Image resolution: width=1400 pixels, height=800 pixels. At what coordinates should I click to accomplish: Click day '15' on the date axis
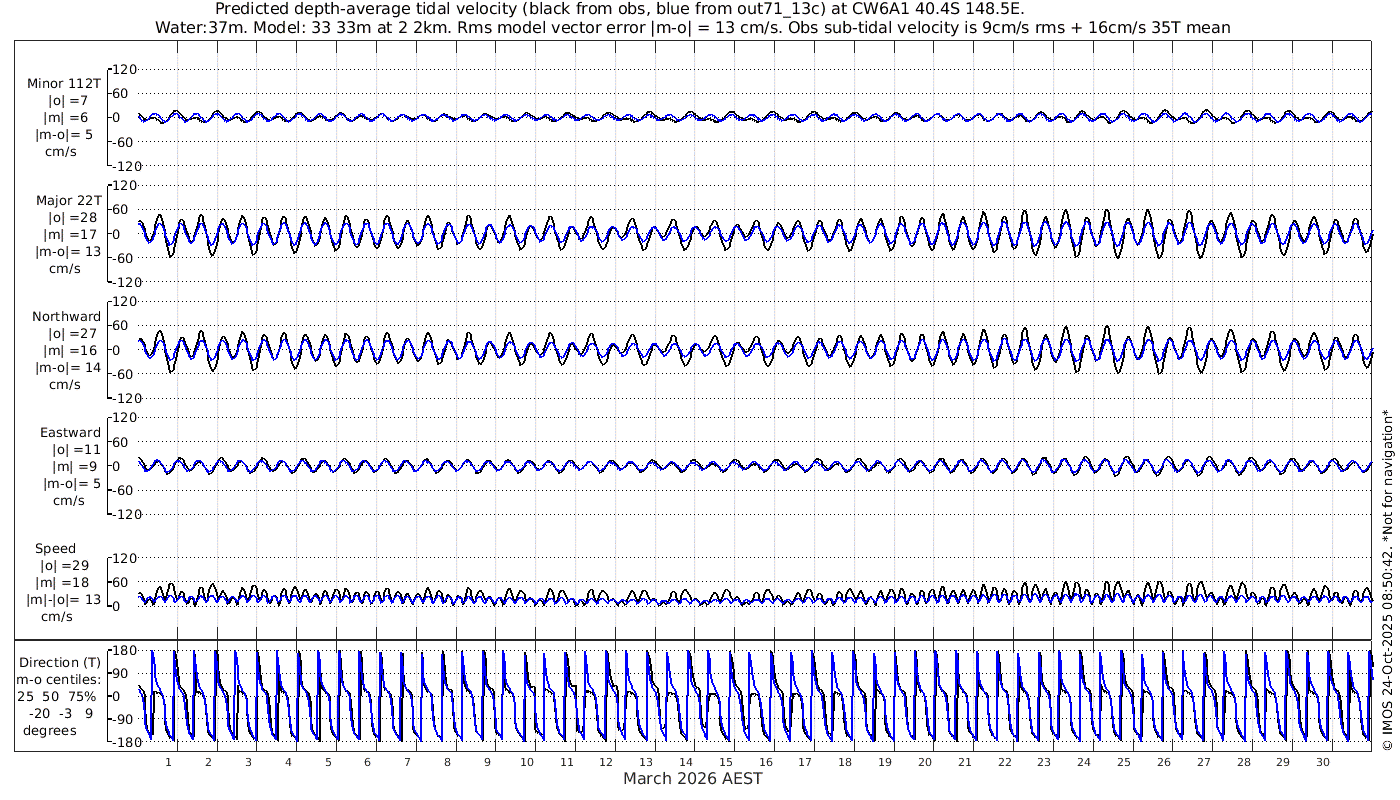pyautogui.click(x=726, y=761)
